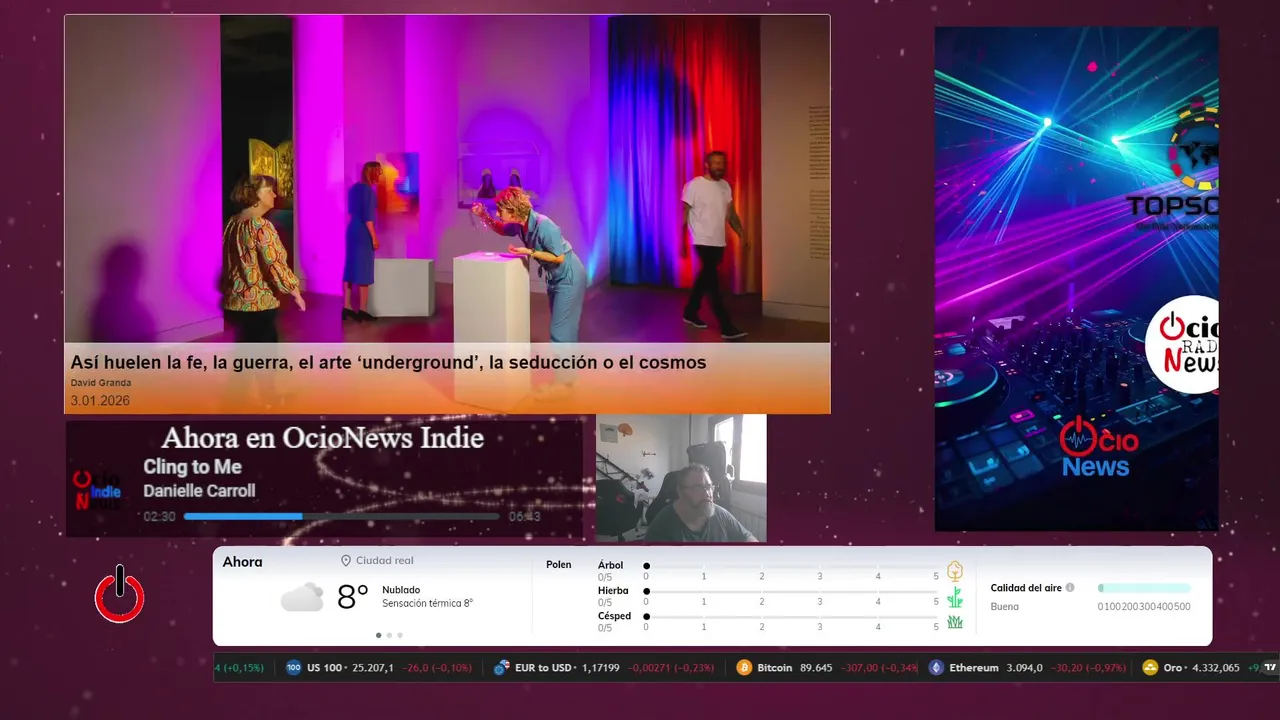Click the Nublado weather condition text

[x=401, y=590]
